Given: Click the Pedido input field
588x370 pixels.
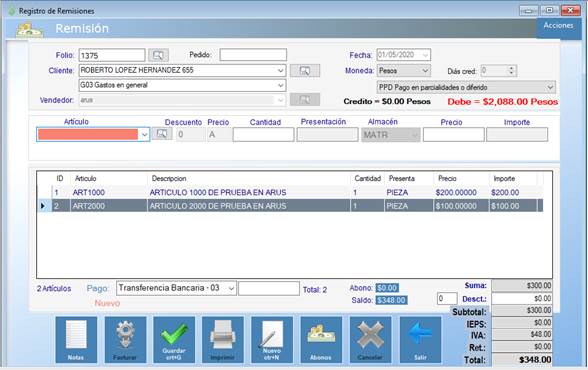Looking at the screenshot, I should tap(253, 55).
